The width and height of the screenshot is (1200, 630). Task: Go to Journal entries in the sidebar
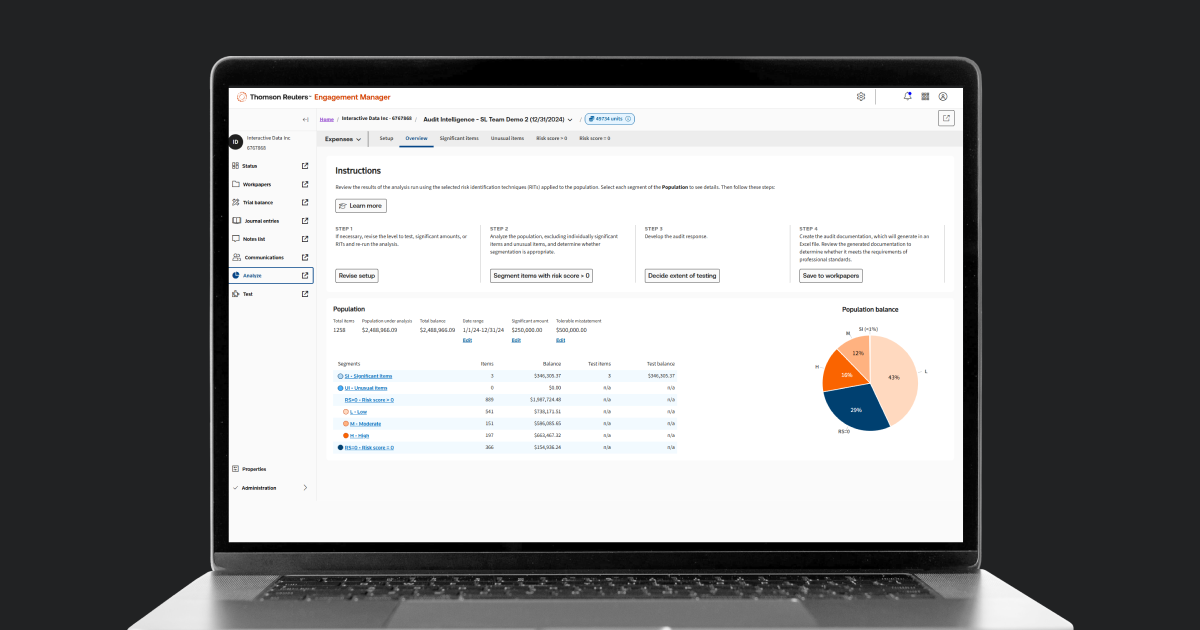[260, 221]
